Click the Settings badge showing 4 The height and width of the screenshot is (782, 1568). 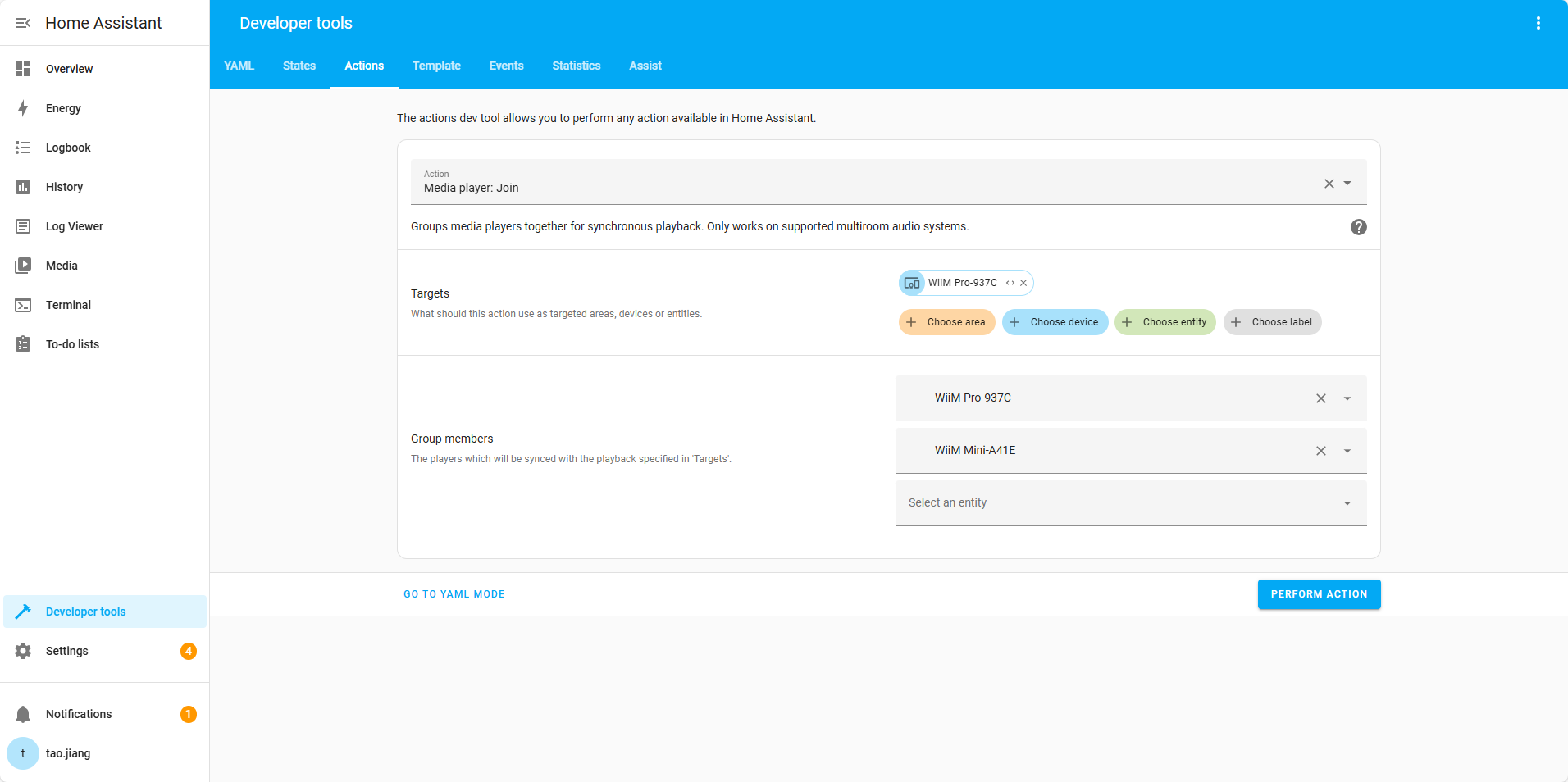click(189, 651)
